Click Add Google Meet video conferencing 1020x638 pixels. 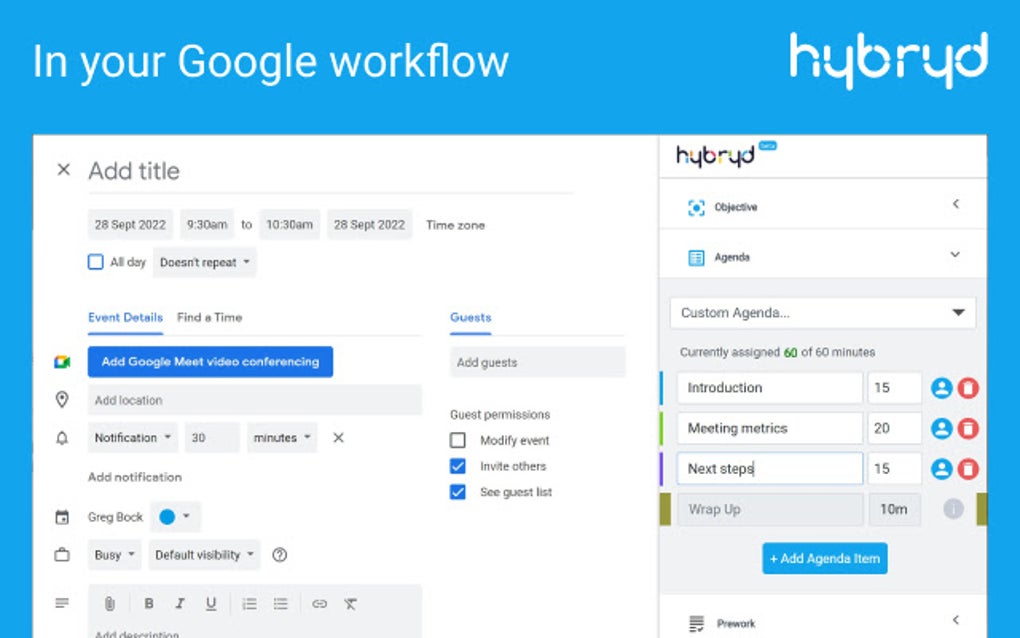(x=210, y=362)
